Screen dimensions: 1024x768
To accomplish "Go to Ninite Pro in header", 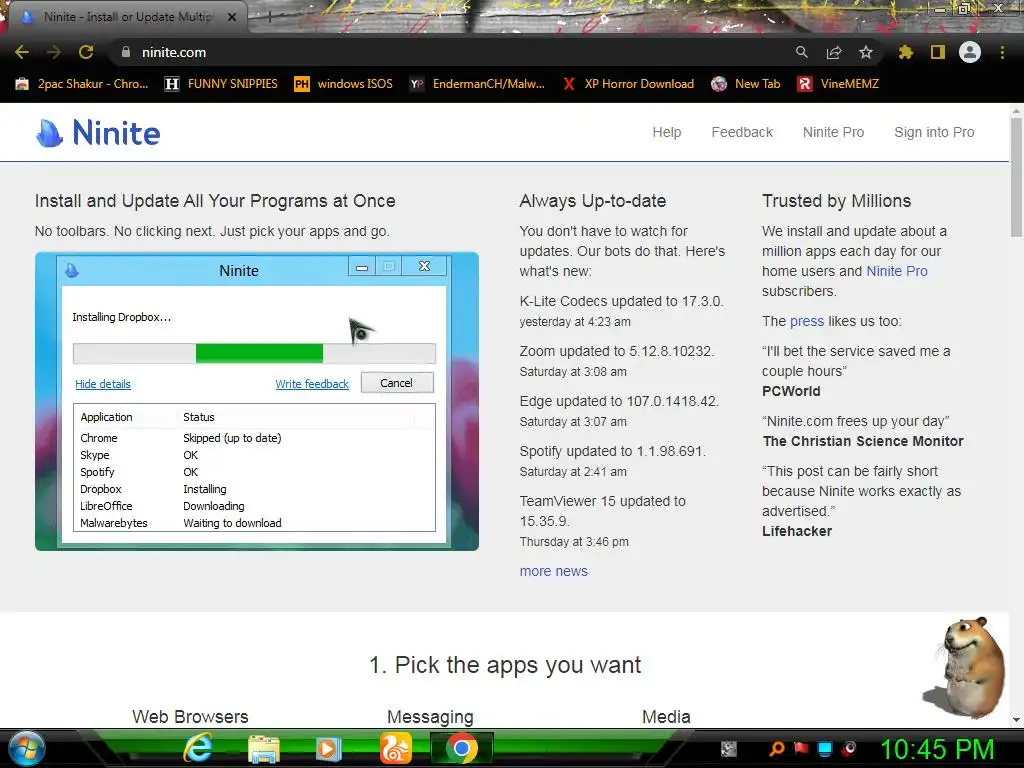I will pyautogui.click(x=833, y=132).
